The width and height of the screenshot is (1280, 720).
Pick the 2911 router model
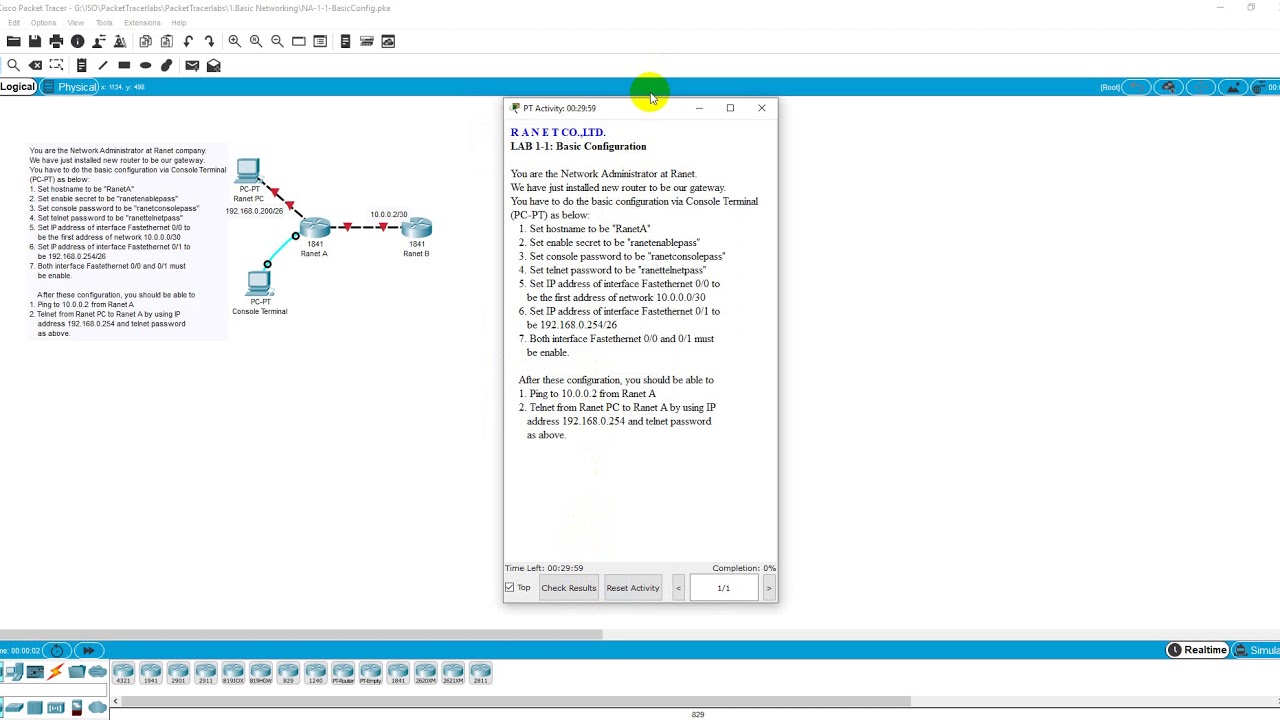pyautogui.click(x=206, y=672)
